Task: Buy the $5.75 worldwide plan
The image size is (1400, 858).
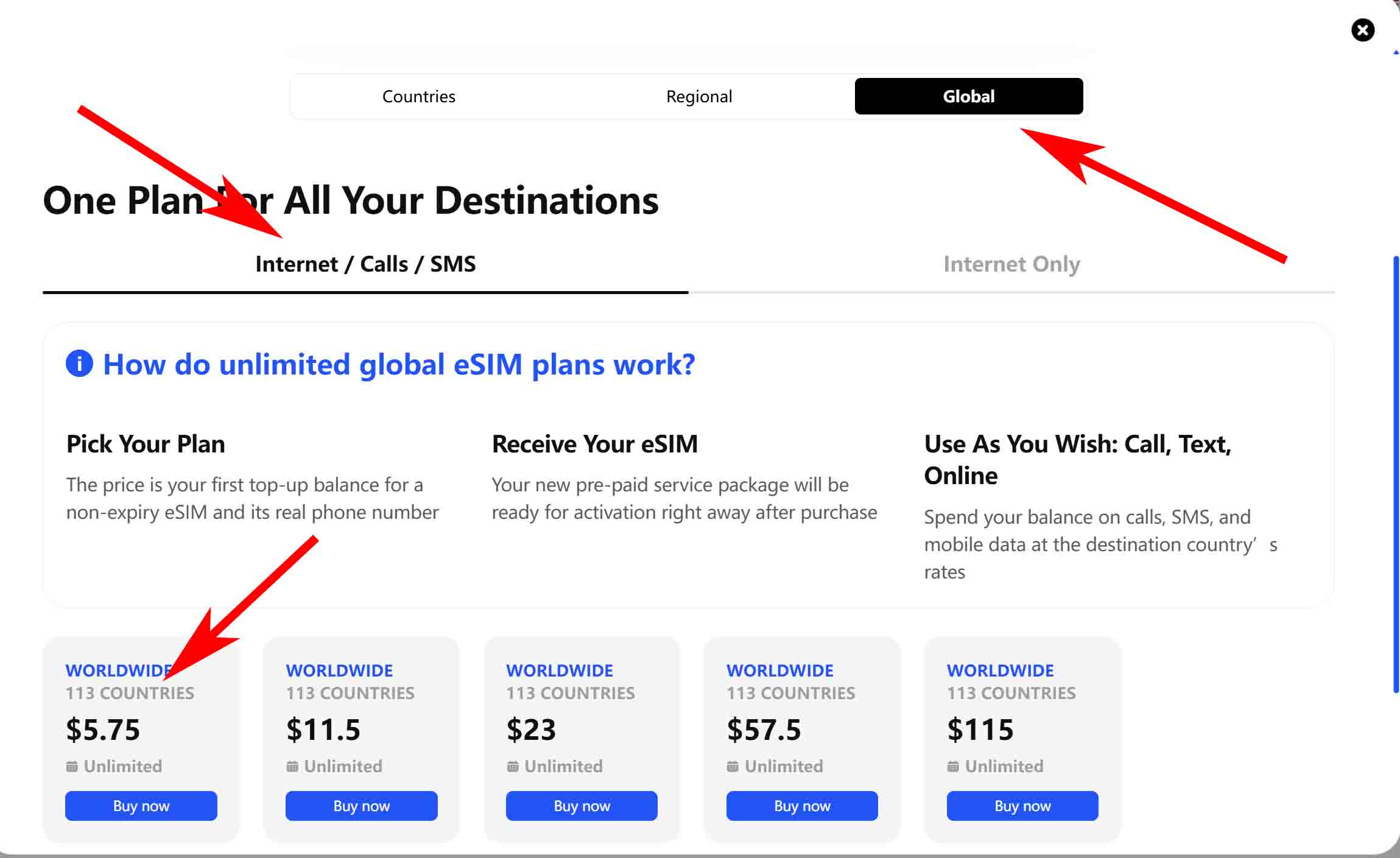Action: 141,806
